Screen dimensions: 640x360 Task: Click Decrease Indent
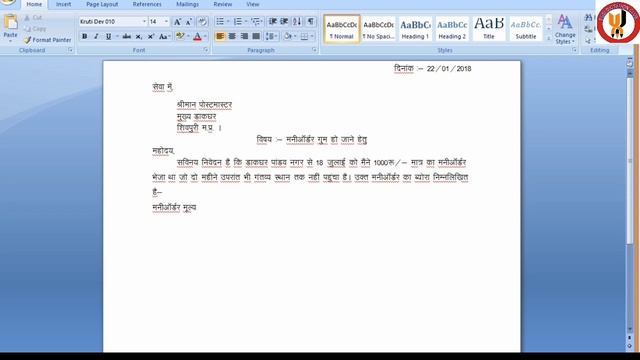click(x=273, y=22)
